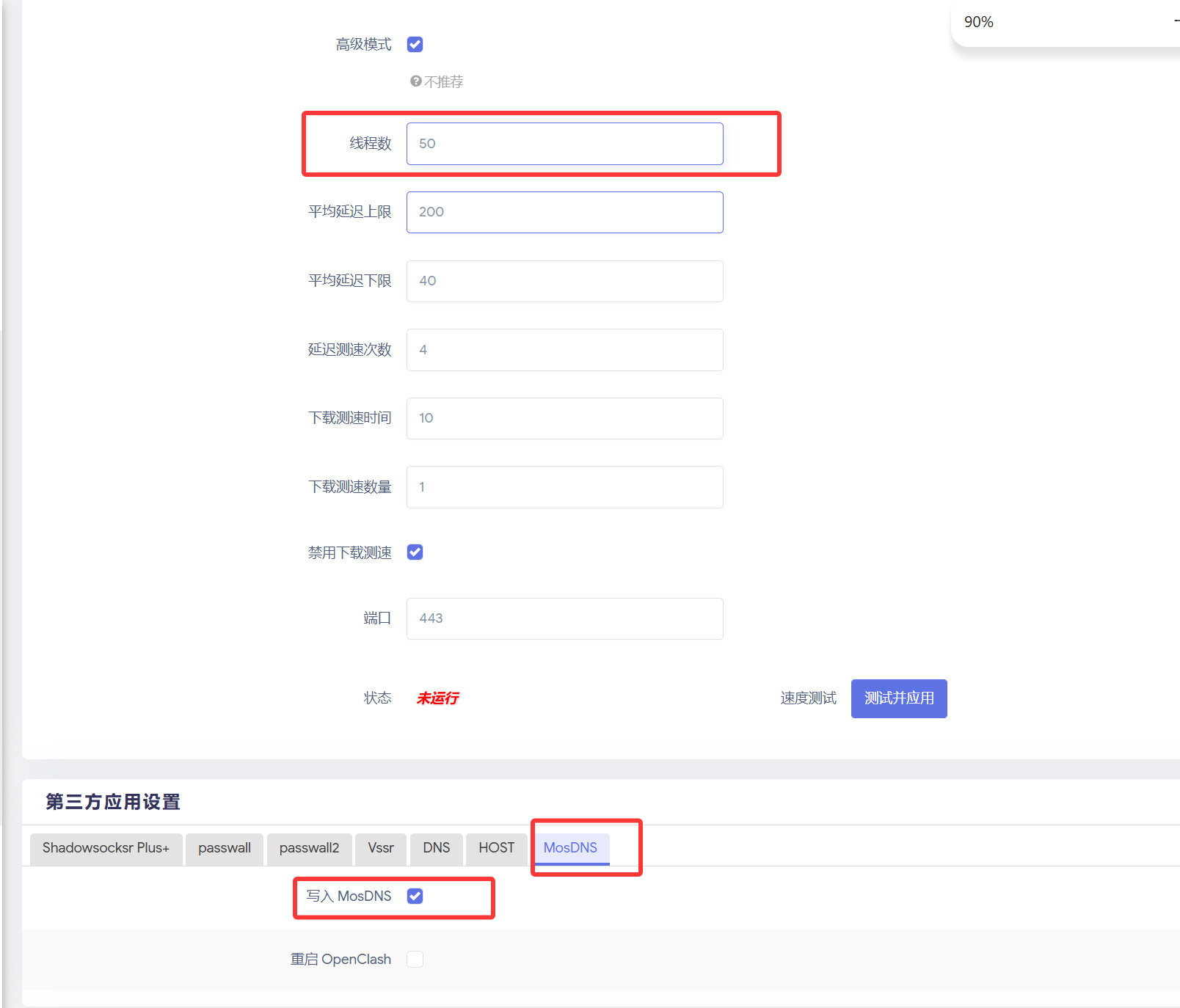
Task: Click into the 下载测速数量 field
Action: [564, 487]
